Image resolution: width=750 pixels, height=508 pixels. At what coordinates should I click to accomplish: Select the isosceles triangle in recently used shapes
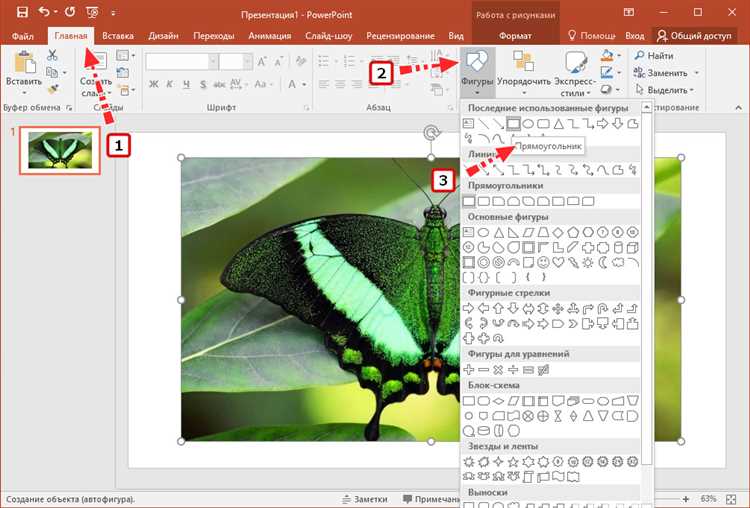[x=559, y=123]
